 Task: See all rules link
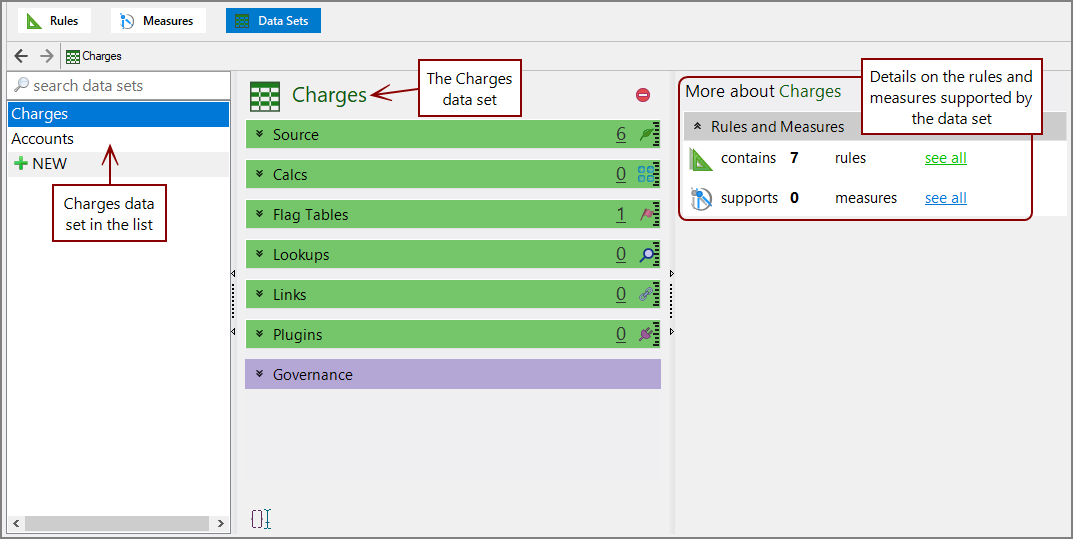pos(946,158)
